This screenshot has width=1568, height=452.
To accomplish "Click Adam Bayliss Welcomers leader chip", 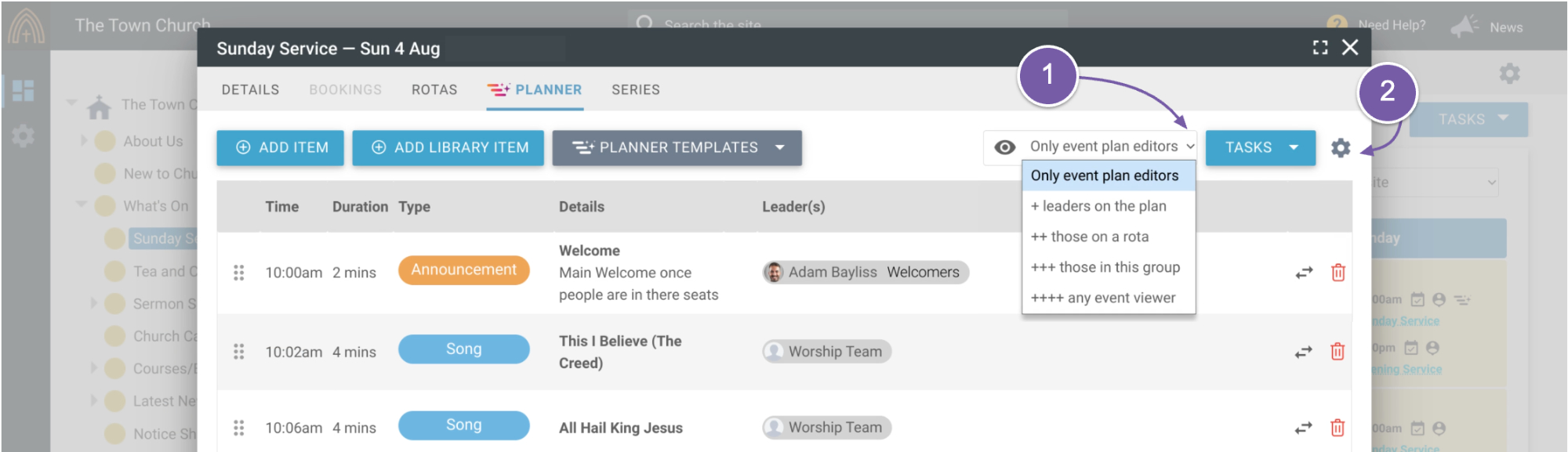I will (x=866, y=273).
